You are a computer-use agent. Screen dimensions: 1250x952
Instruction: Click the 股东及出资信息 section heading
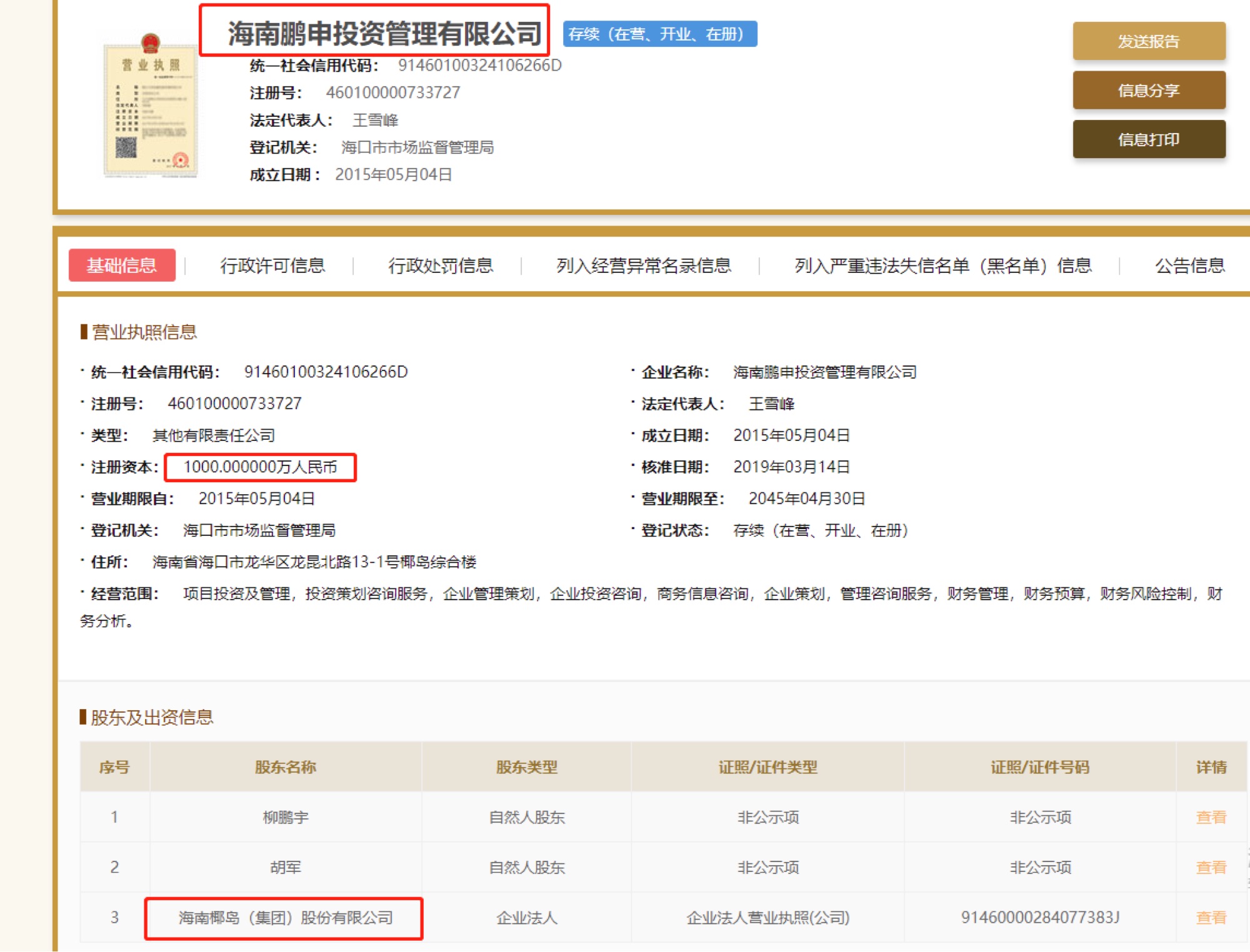(152, 717)
